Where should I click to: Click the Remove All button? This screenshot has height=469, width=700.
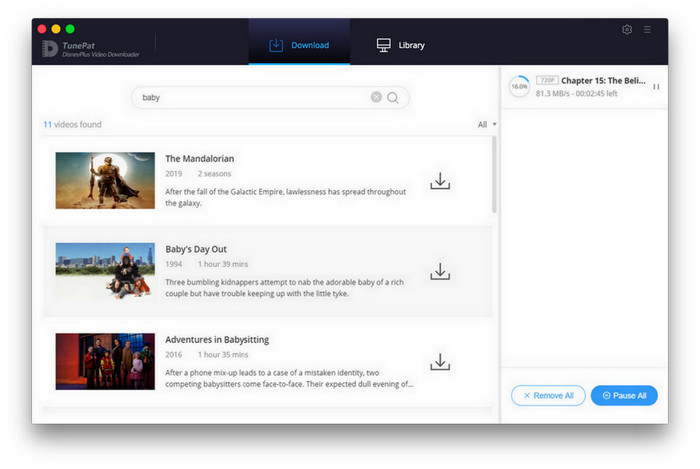(548, 395)
